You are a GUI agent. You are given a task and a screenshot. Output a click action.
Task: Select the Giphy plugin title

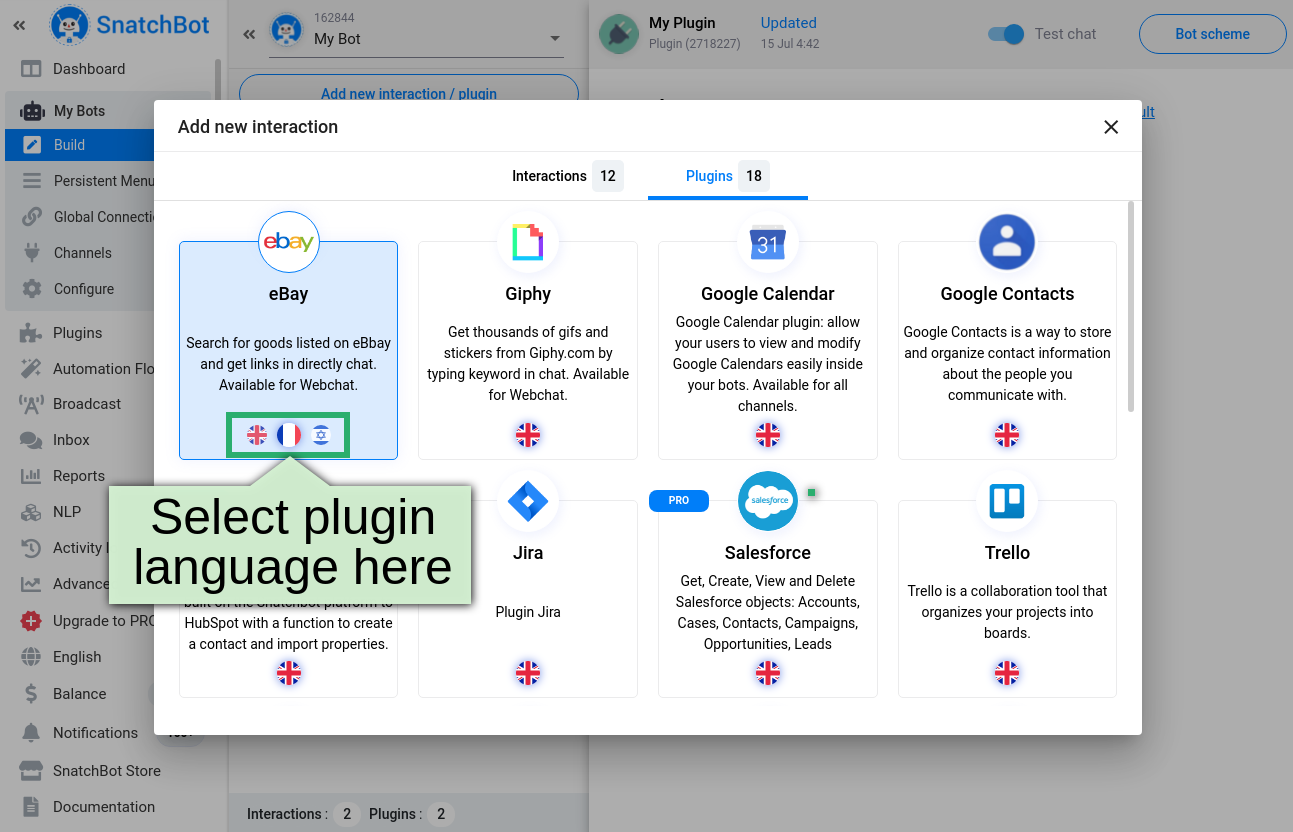tap(528, 294)
